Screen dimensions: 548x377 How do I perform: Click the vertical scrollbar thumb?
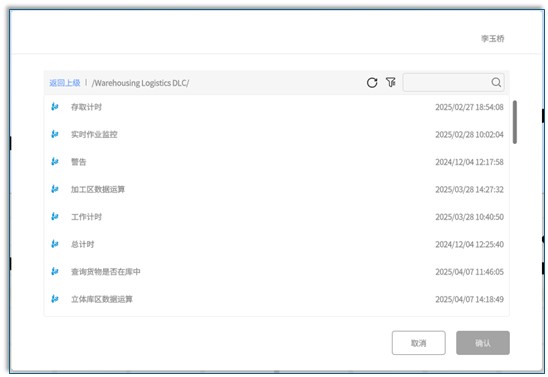click(515, 122)
